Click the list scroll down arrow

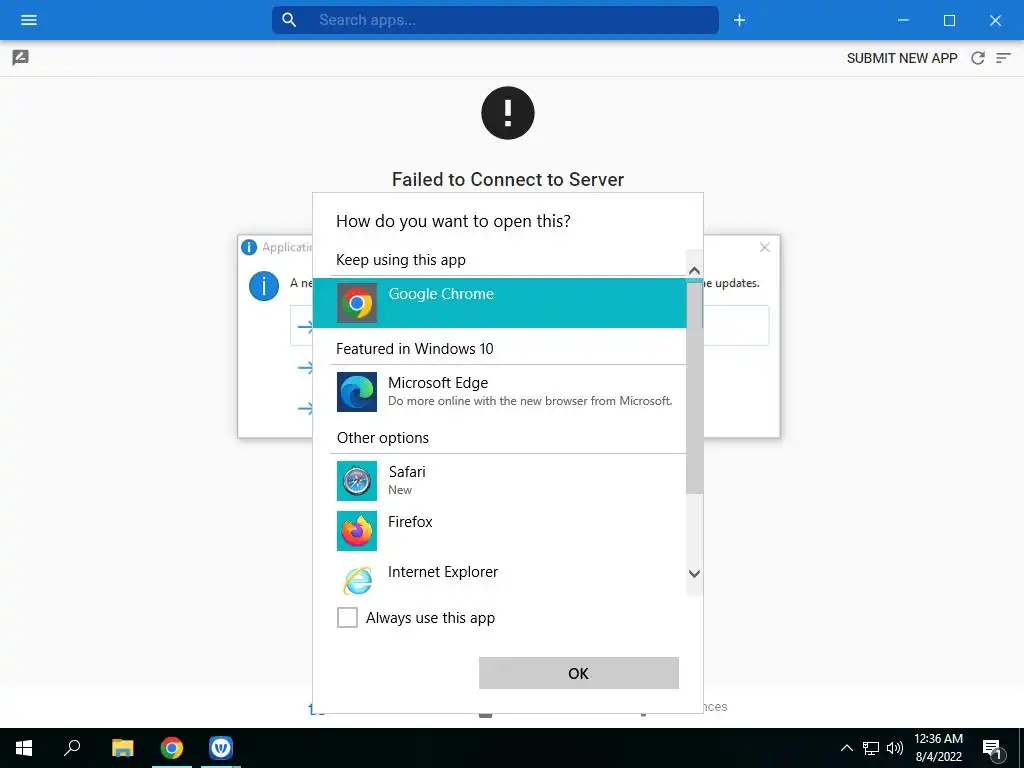tap(694, 573)
